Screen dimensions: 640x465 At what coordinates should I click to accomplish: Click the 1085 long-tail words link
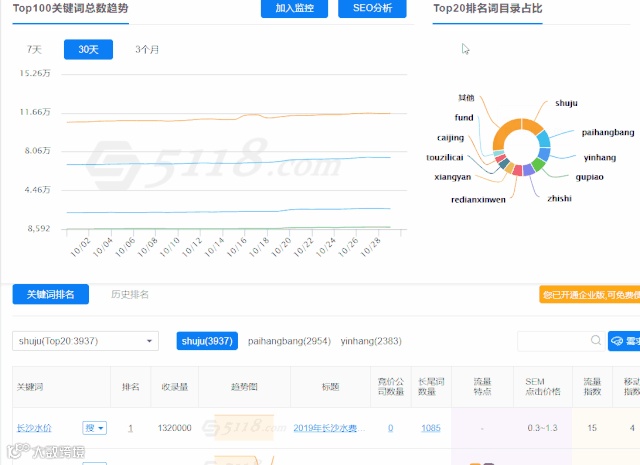tap(431, 428)
